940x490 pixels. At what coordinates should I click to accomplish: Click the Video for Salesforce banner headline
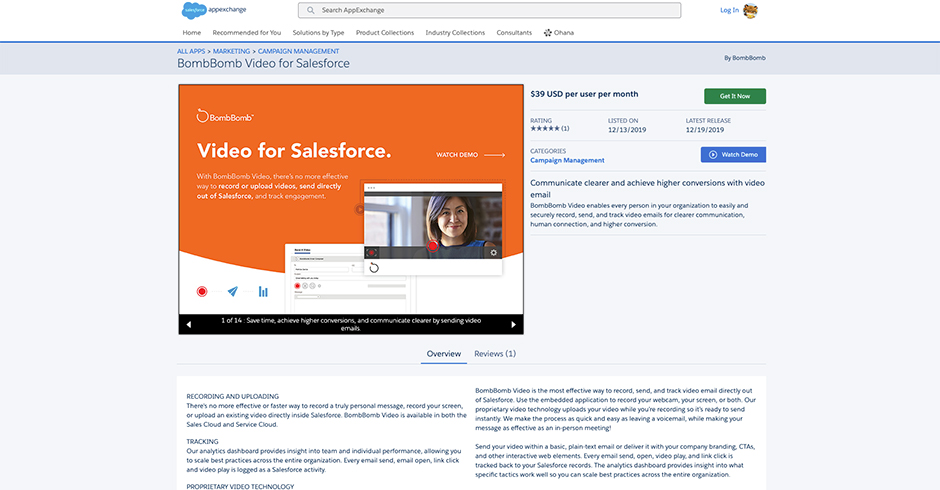click(294, 151)
